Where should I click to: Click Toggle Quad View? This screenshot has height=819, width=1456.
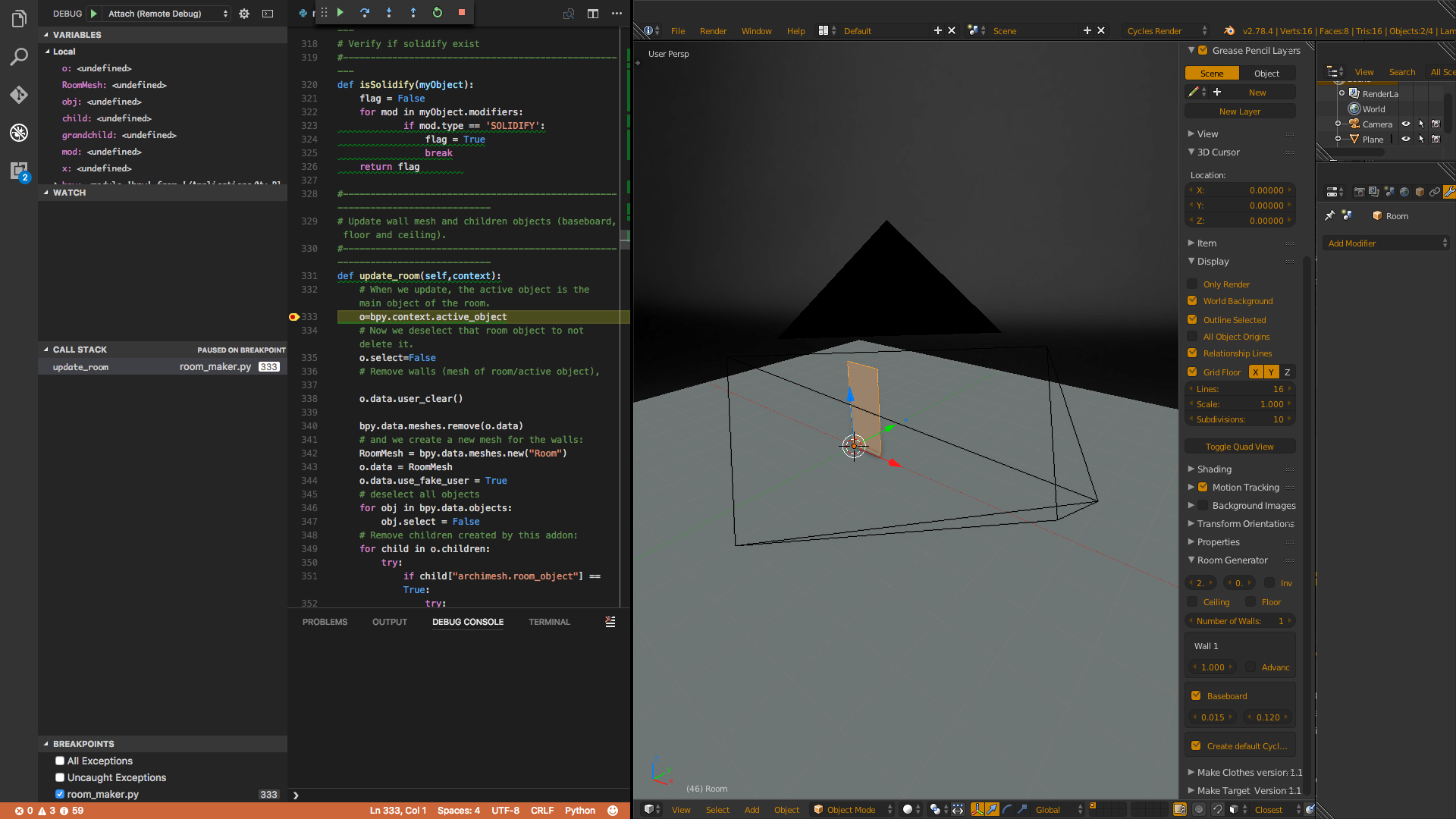click(1239, 446)
